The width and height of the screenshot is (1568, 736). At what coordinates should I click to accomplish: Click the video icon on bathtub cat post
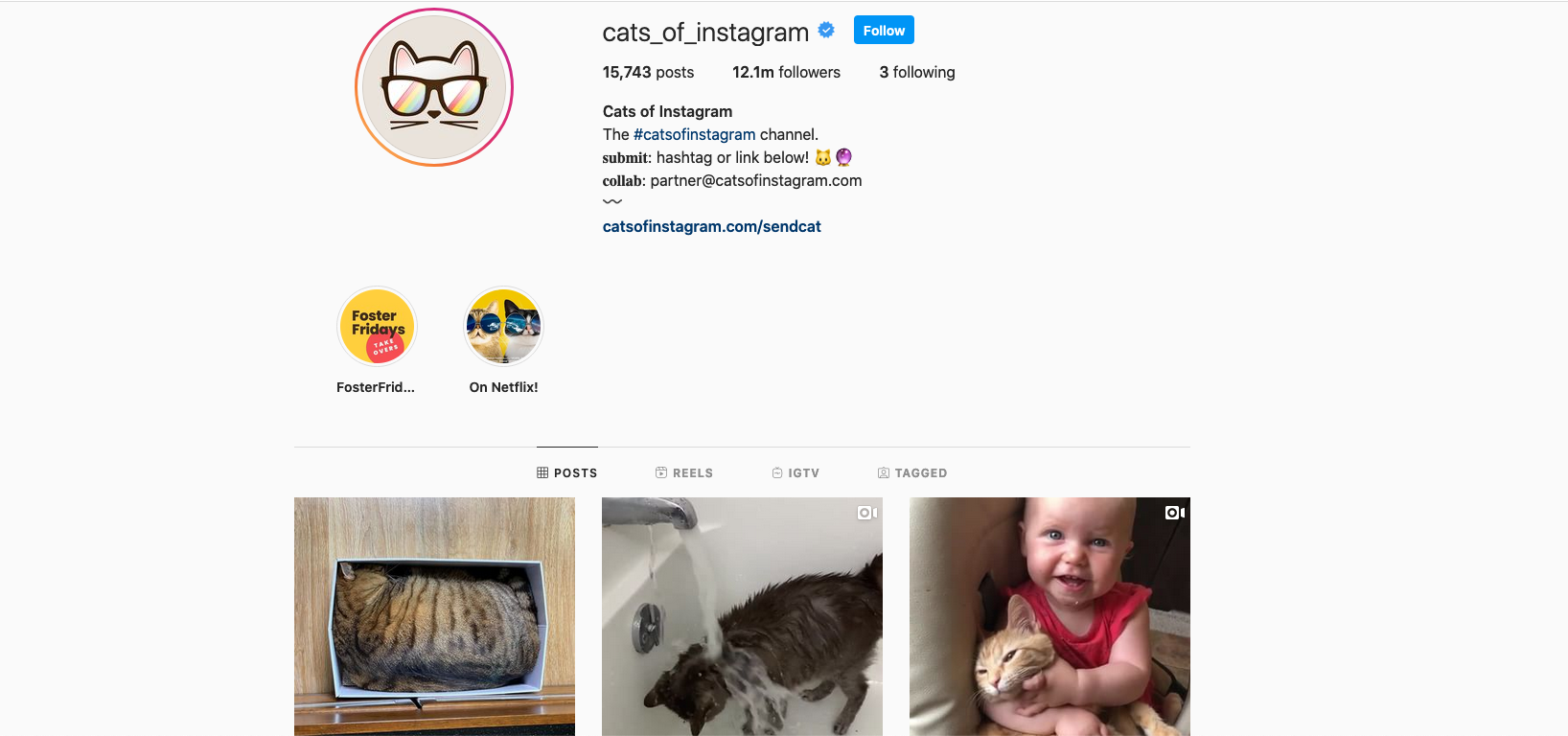point(867,513)
